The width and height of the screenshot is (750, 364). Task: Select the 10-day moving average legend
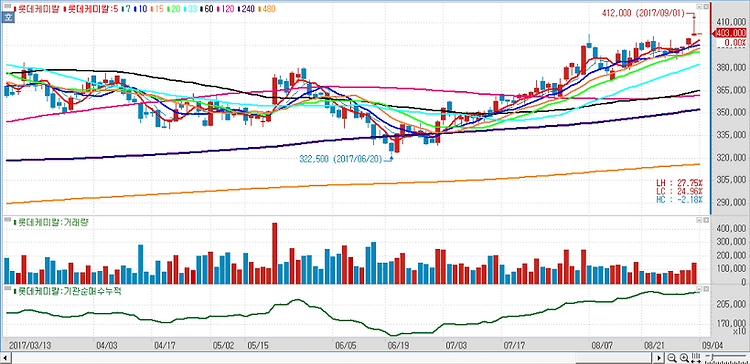[x=141, y=9]
